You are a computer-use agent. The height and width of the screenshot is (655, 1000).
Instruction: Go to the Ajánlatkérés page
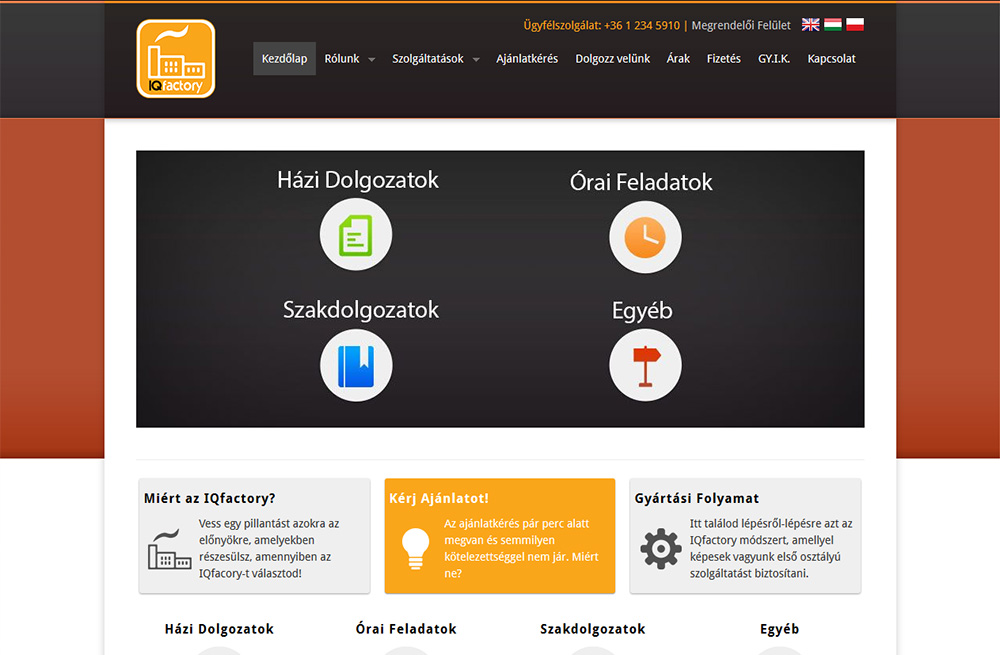[x=527, y=59]
